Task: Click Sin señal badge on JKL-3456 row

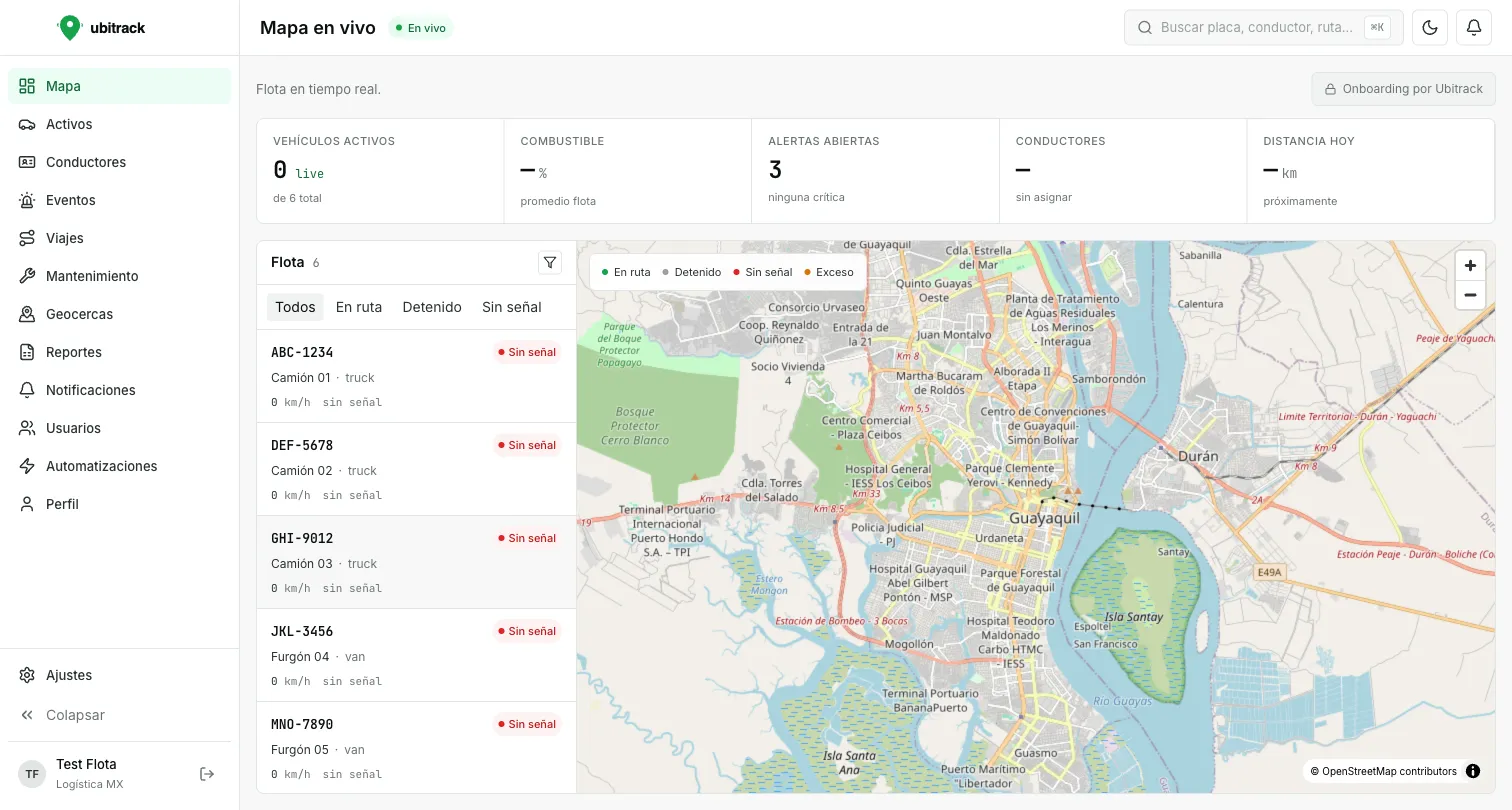Action: pos(527,631)
